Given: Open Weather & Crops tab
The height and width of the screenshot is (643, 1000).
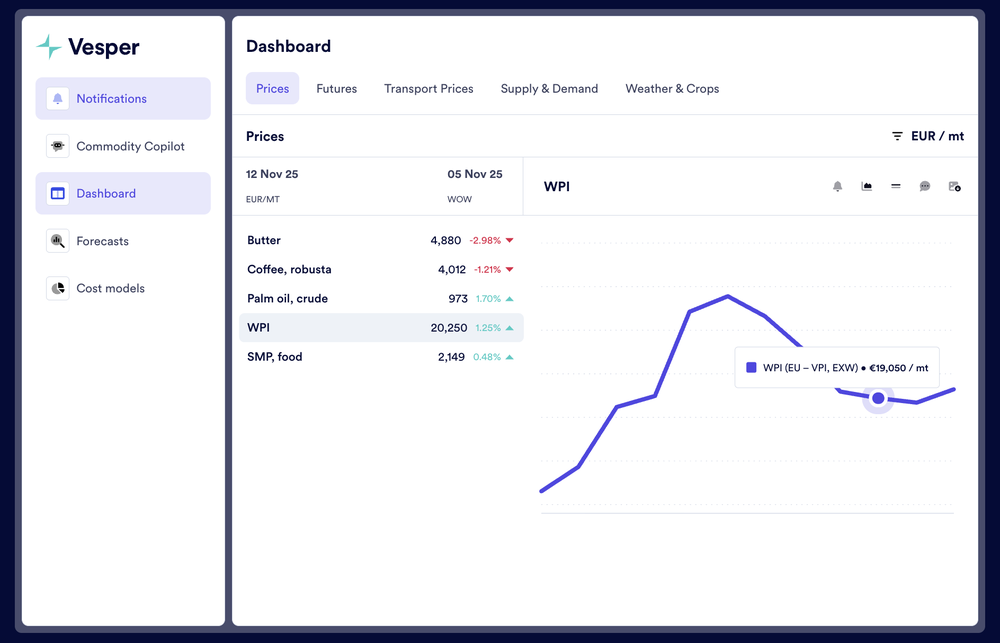Looking at the screenshot, I should (672, 89).
